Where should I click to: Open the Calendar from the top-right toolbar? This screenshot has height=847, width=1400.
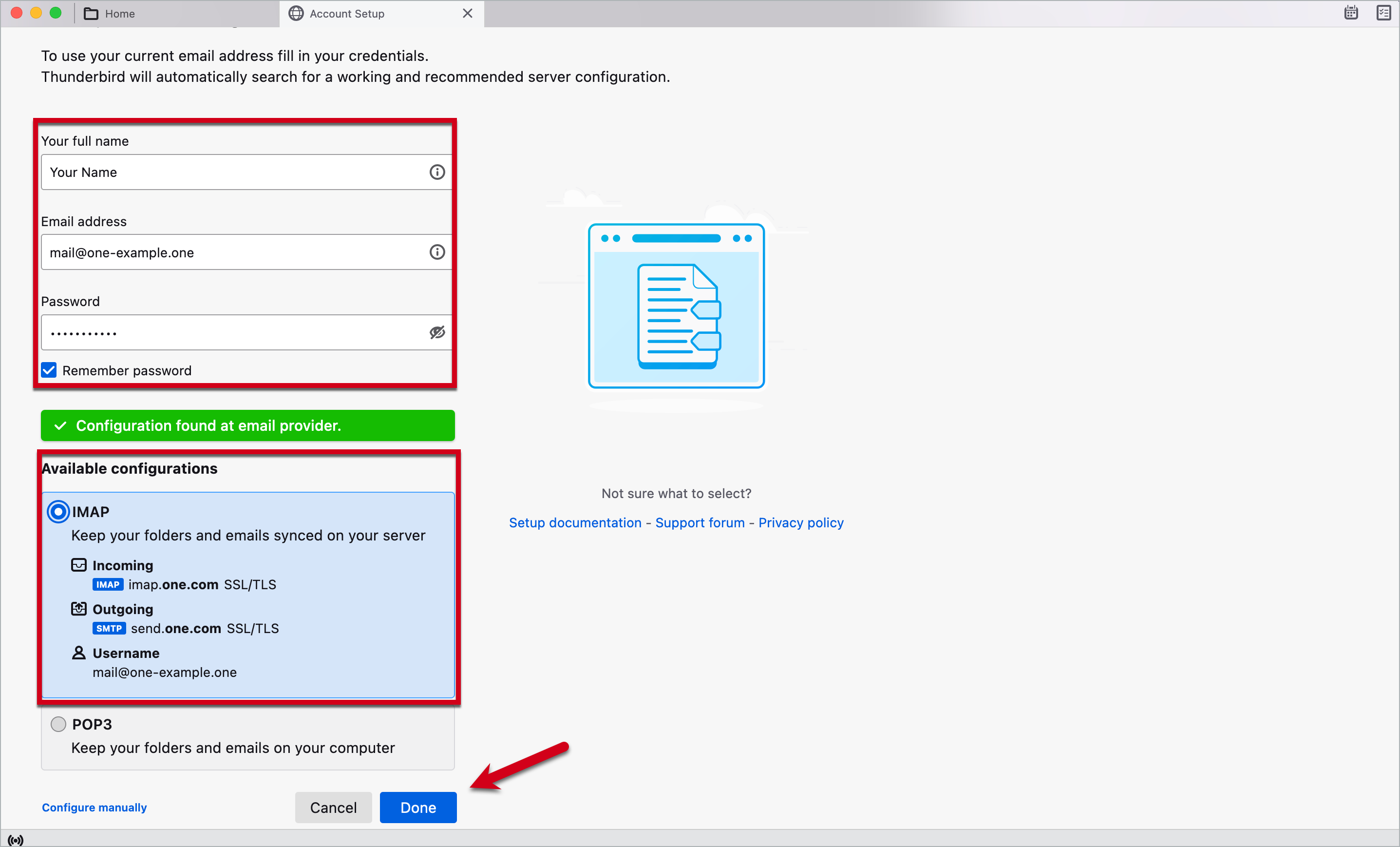[x=1351, y=12]
